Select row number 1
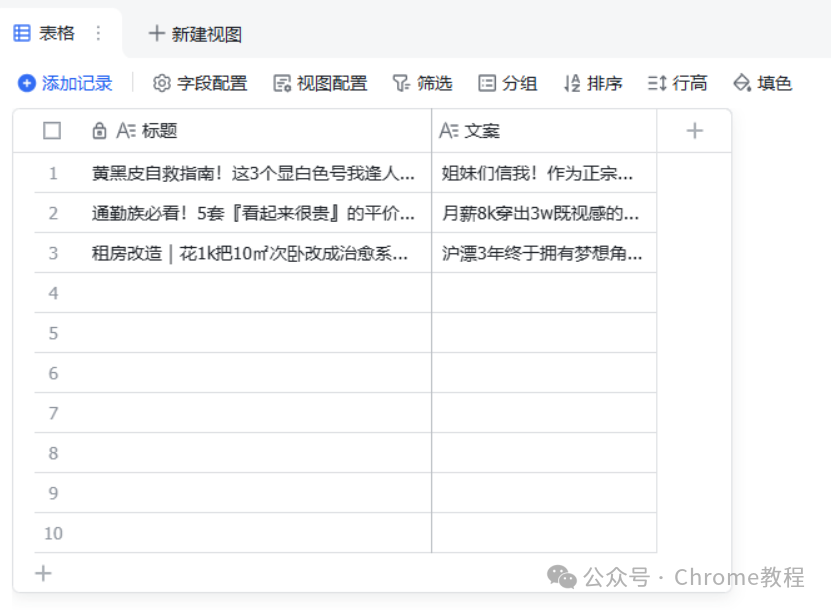Image resolution: width=831 pixels, height=610 pixels. click(x=54, y=173)
